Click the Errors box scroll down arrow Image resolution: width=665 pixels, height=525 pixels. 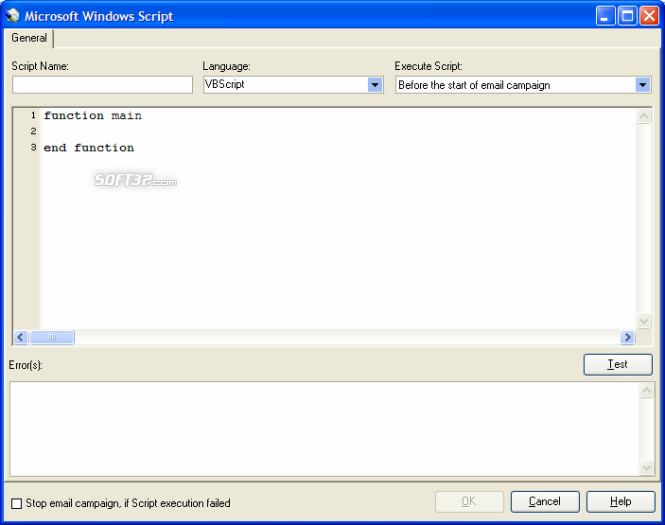tap(646, 468)
